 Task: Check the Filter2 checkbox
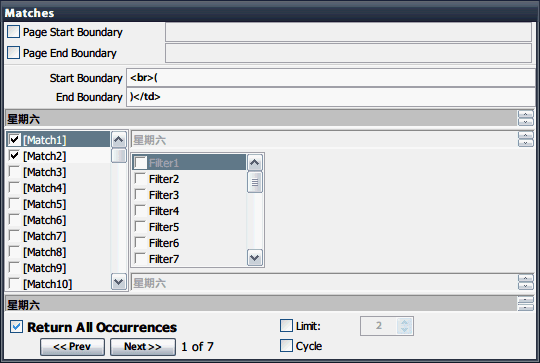140,178
